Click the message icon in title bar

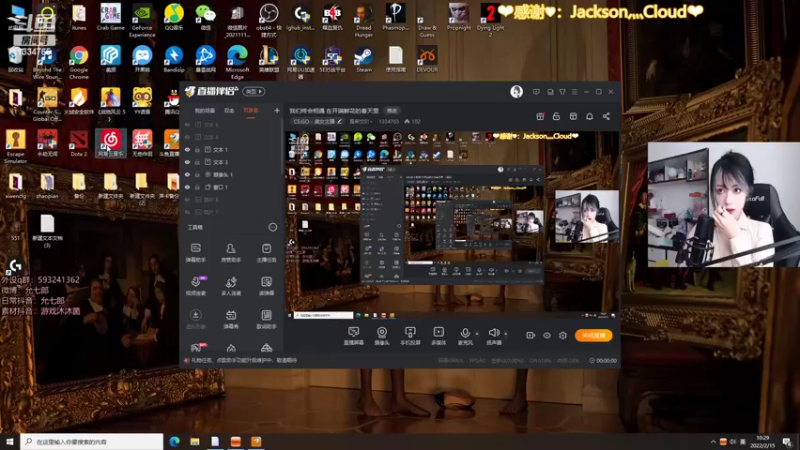pos(536,92)
